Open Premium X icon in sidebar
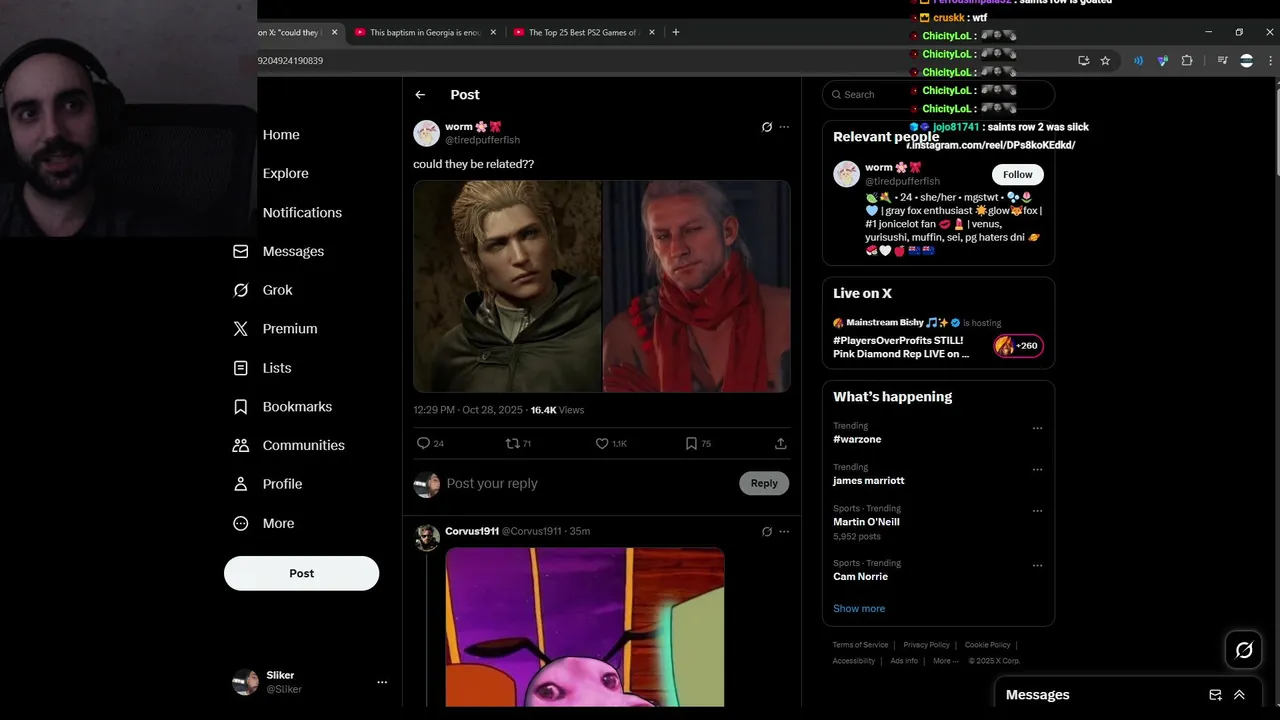 point(240,329)
